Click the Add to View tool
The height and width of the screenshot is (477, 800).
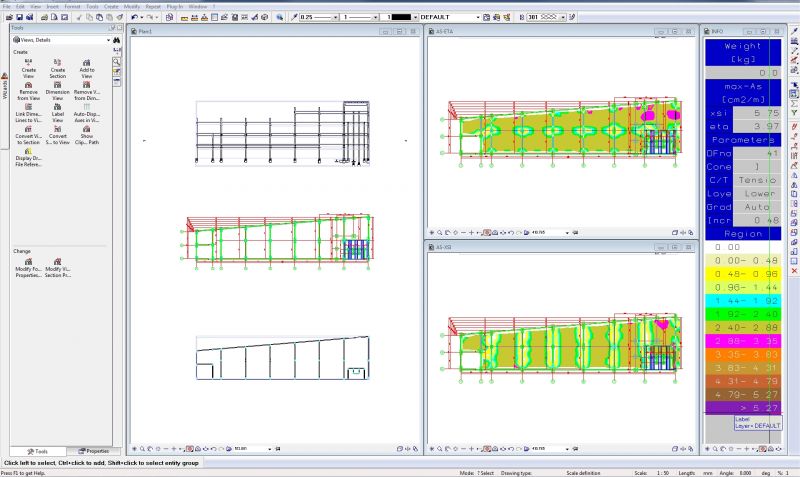tap(87, 67)
